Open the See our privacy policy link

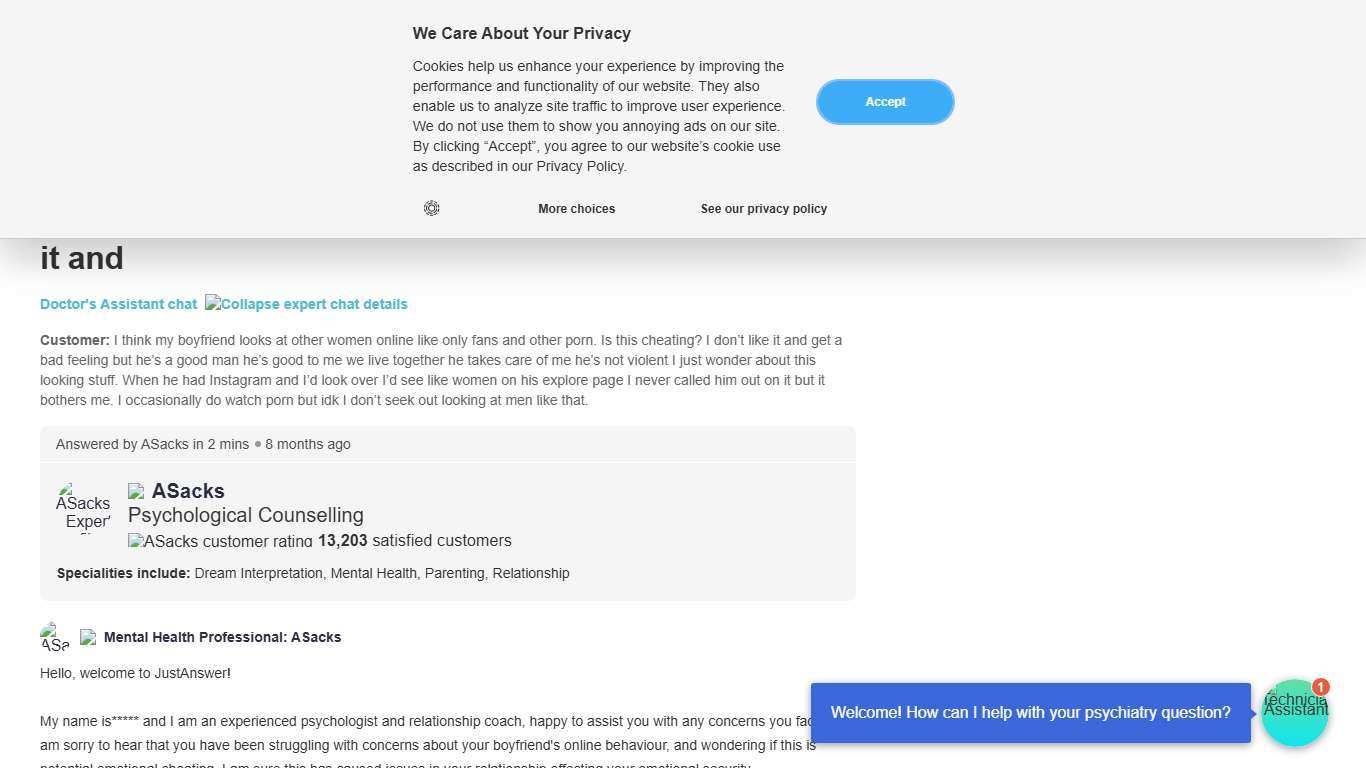763,209
